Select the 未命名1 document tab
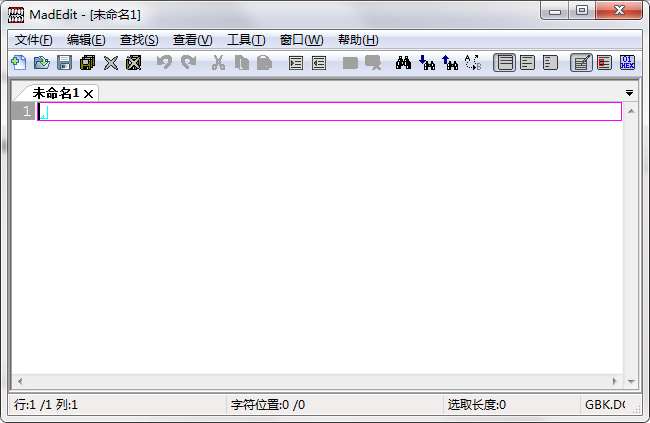This screenshot has height=423, width=650. (x=56, y=93)
